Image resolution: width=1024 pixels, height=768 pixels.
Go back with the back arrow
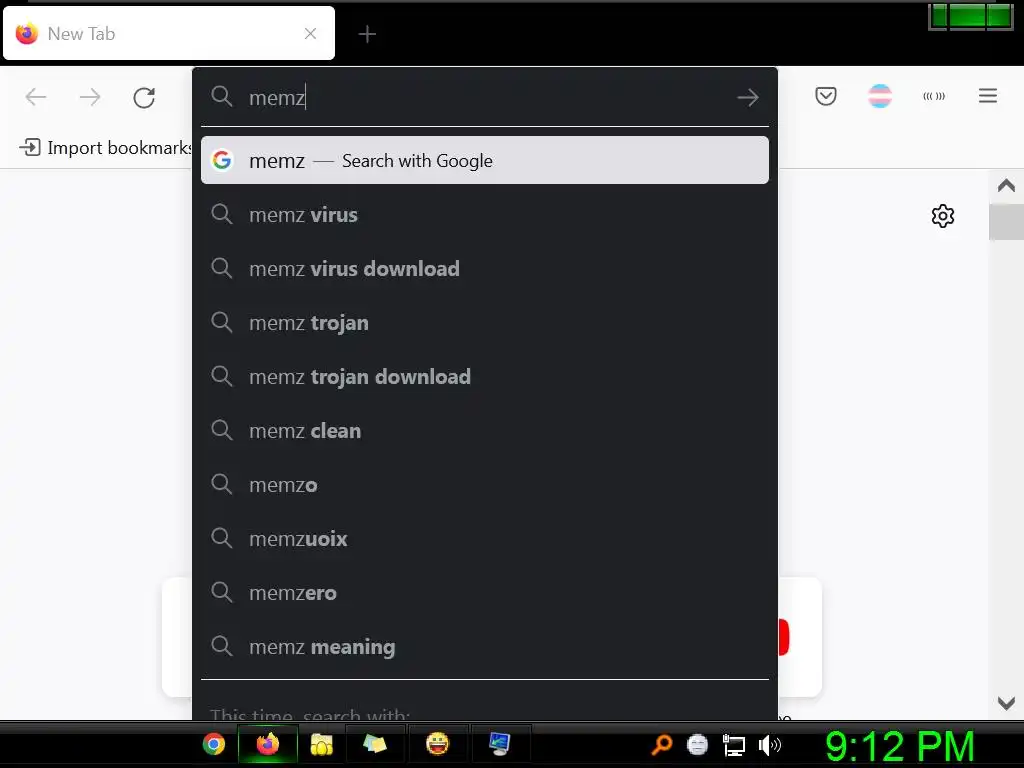click(36, 97)
